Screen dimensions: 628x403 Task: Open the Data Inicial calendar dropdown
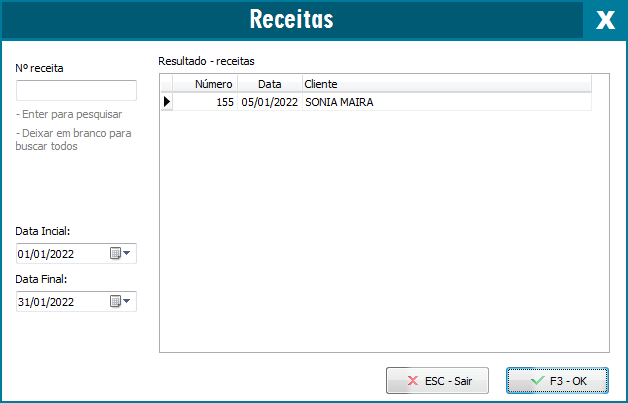(x=121, y=254)
